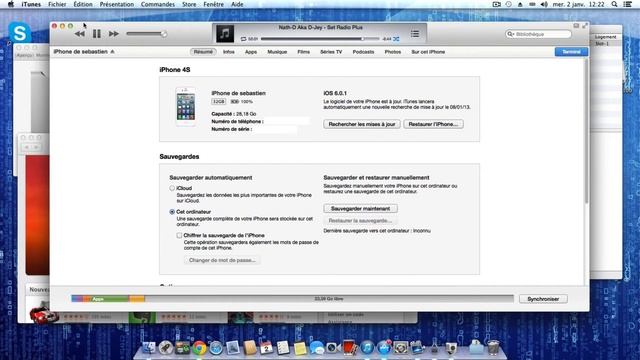Open the Podcasts tab

(363, 52)
